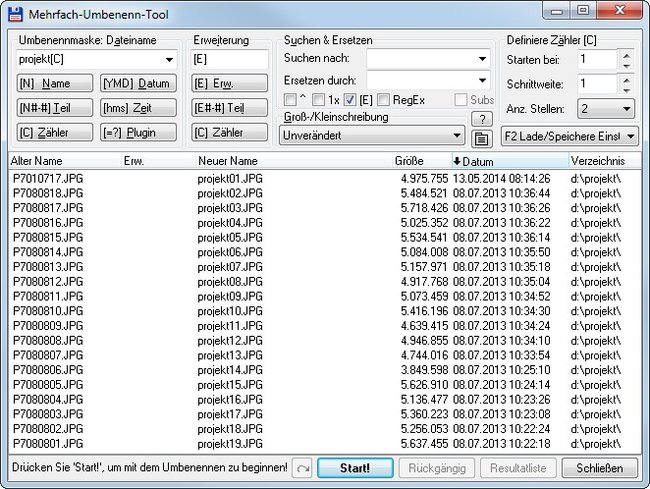The width and height of the screenshot is (650, 489).
Task: Select the file P7080801.JPG
Action: [48, 443]
